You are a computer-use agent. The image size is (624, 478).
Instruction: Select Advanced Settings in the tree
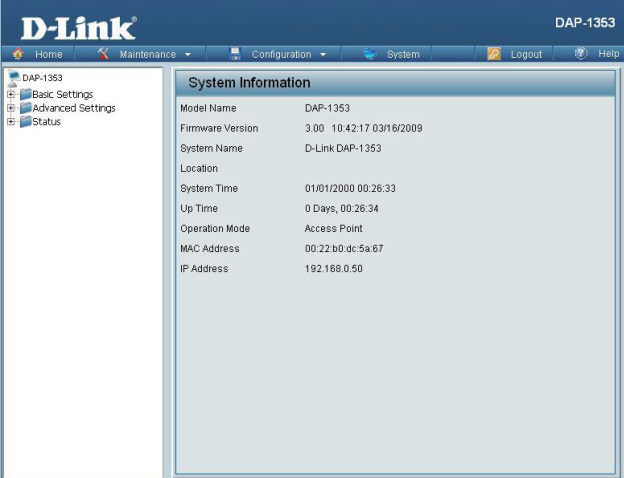[x=74, y=108]
